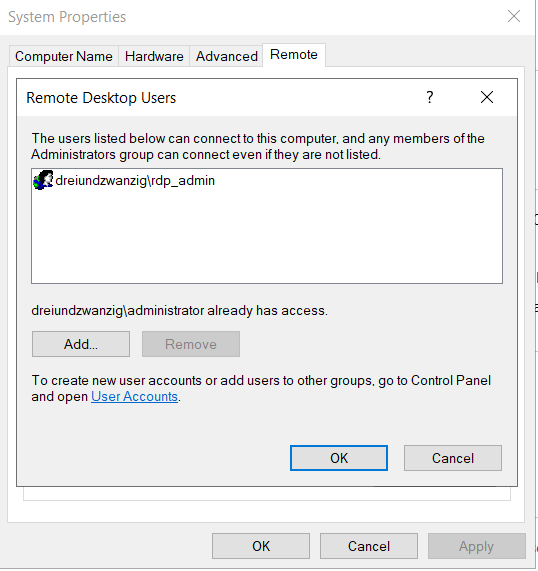Screen dimensions: 538x571
Task: Open the Hardware tab
Action: coord(154,56)
